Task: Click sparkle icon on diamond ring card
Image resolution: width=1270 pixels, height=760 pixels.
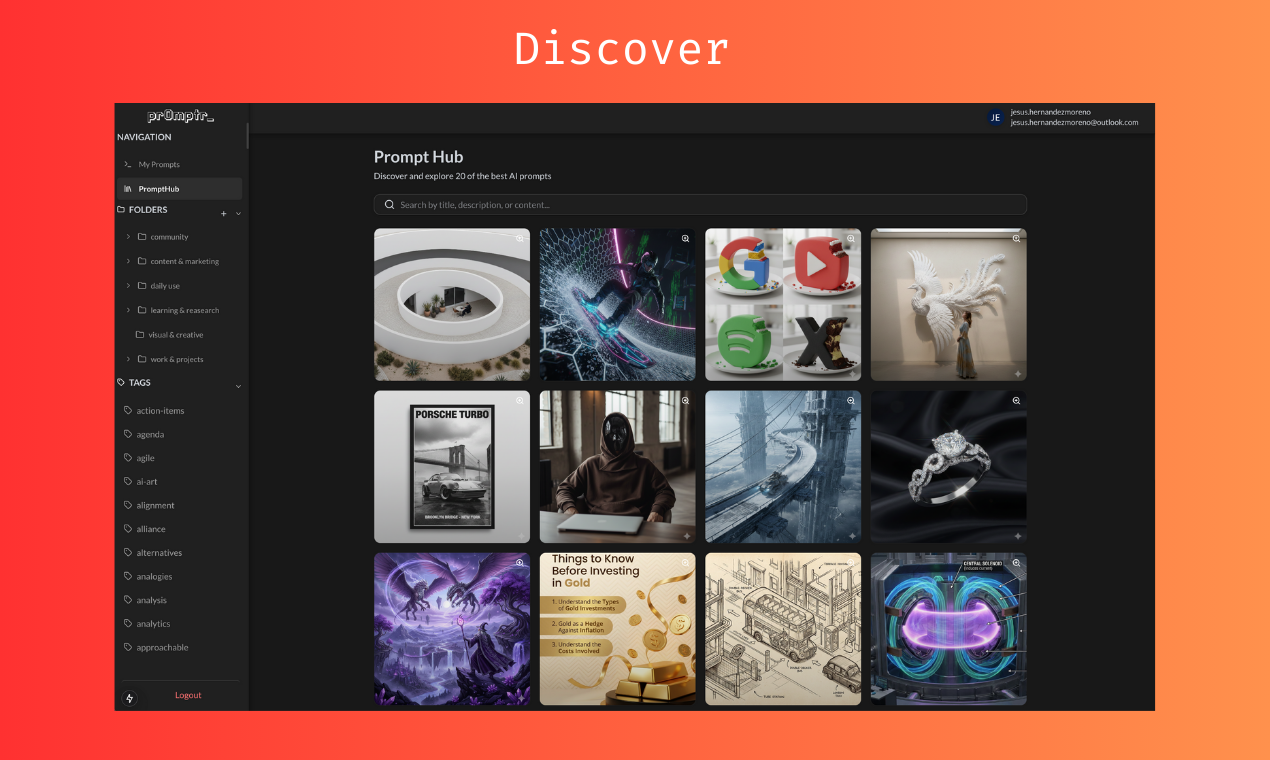Action: pos(1017,535)
